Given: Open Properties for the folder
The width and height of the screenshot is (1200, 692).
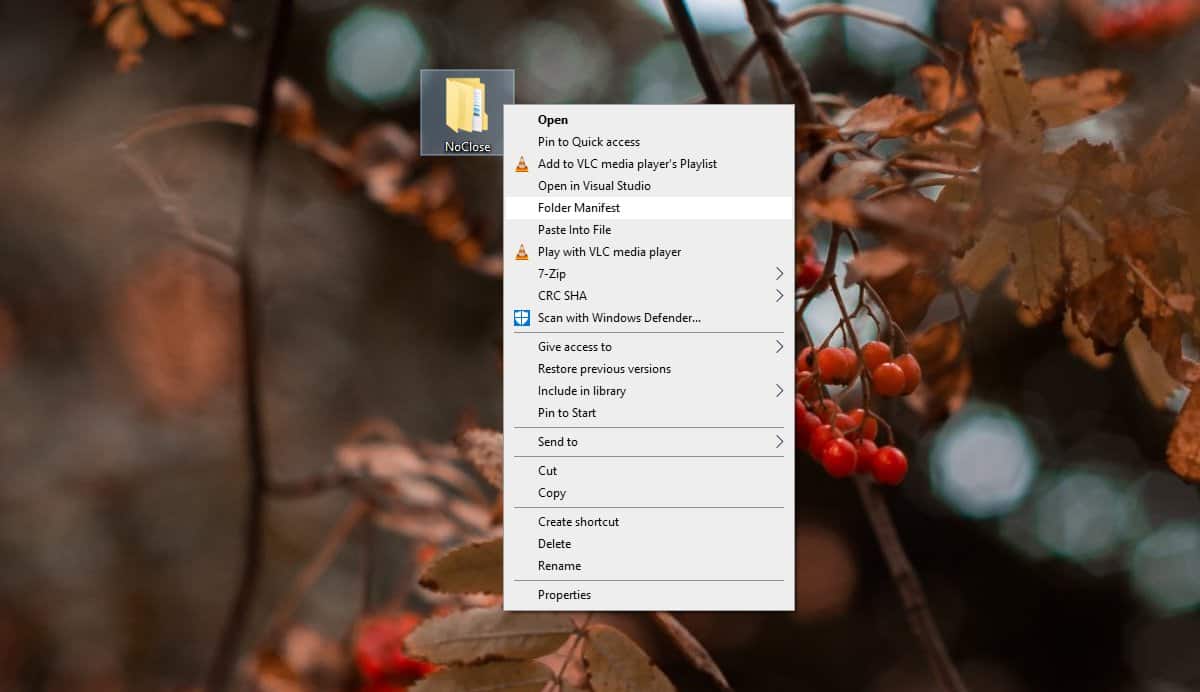Looking at the screenshot, I should [x=649, y=595].
